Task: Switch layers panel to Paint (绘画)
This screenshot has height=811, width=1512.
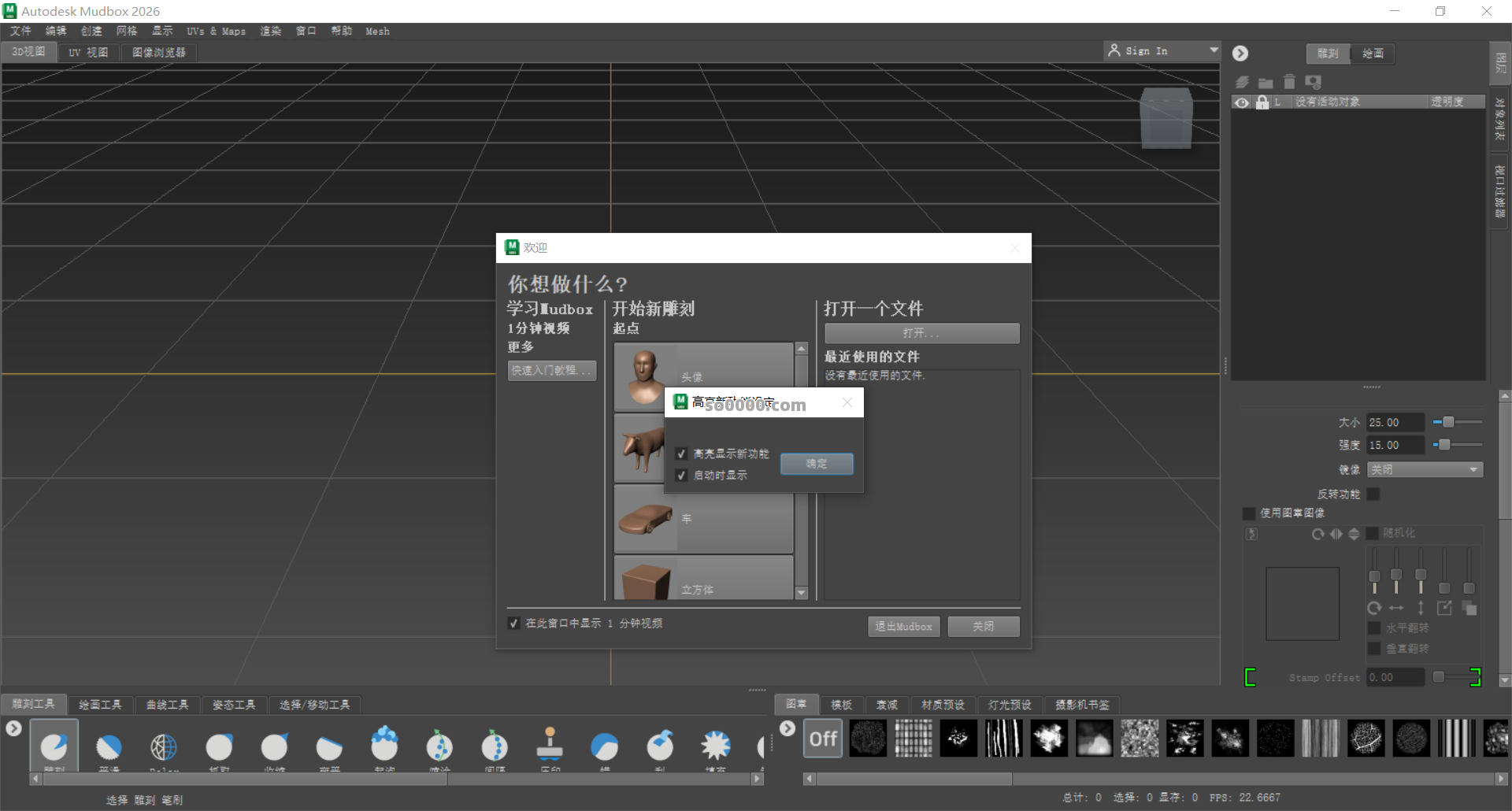Action: [1373, 53]
